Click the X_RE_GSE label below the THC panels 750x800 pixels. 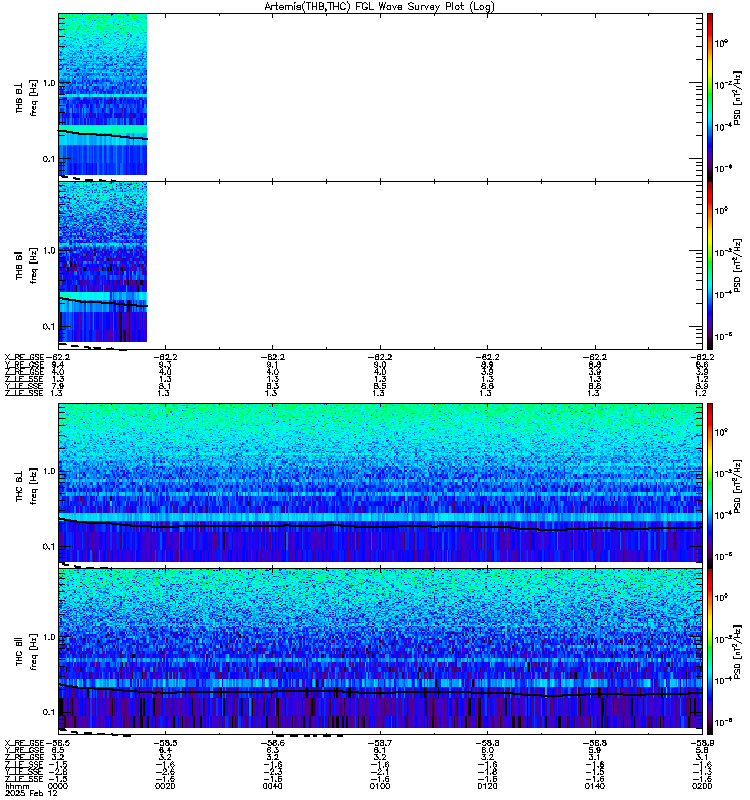pos(24,743)
